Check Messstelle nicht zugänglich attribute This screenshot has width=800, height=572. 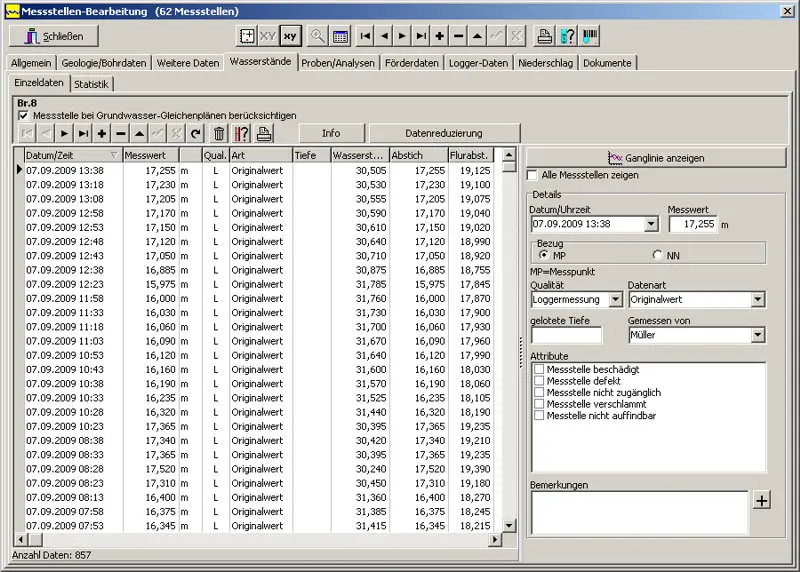[x=539, y=392]
